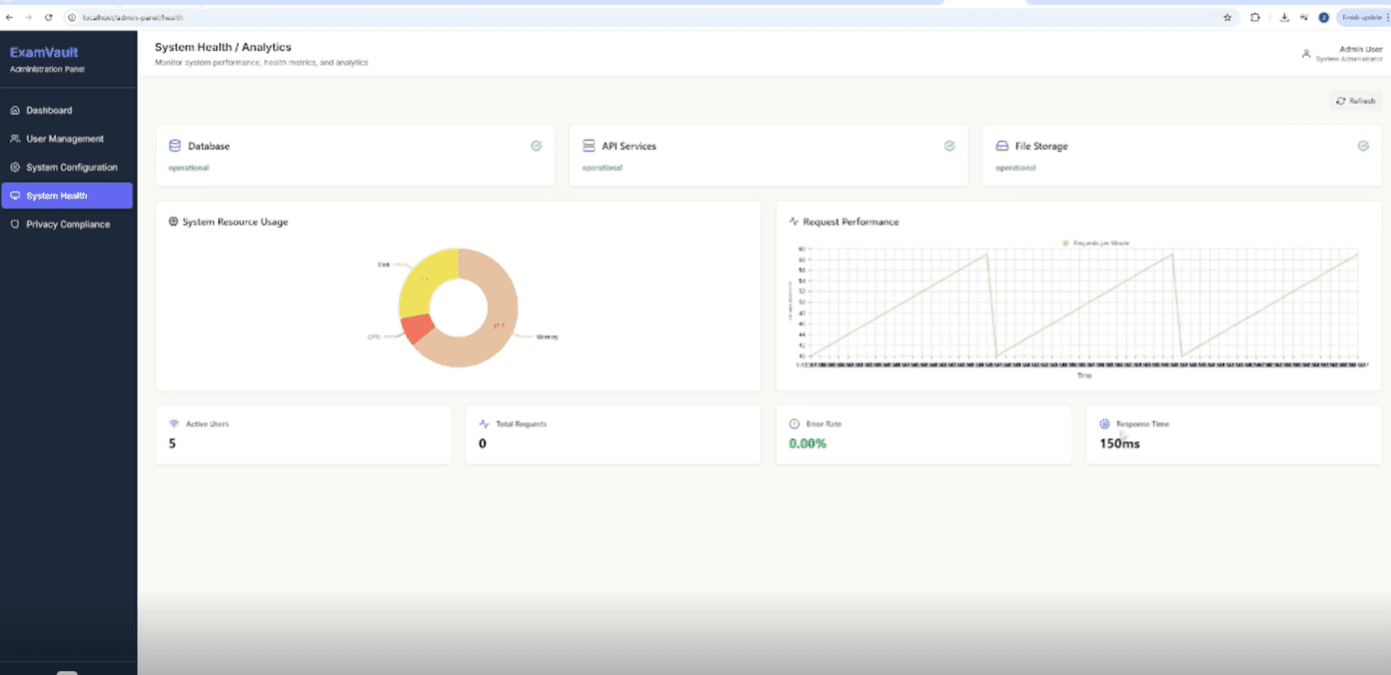Click File Storage status check icon
1391x675 pixels.
(x=1363, y=146)
